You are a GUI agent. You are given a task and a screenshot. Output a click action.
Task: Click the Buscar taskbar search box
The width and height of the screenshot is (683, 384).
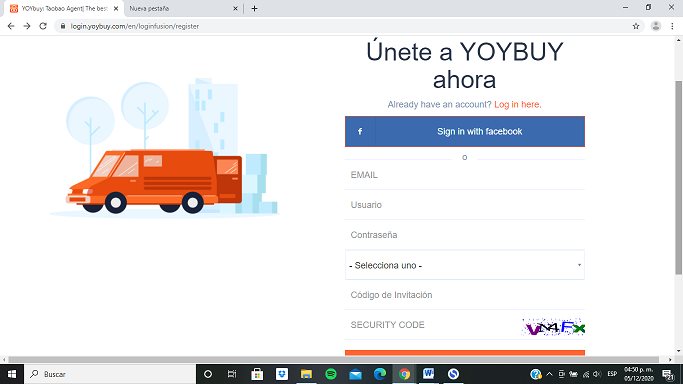coord(110,374)
